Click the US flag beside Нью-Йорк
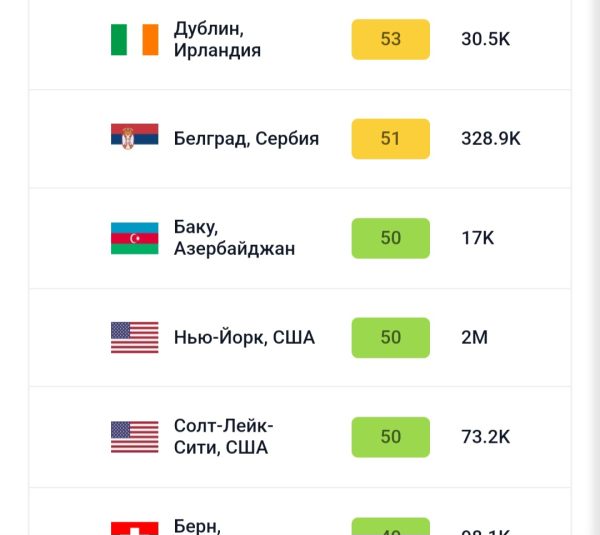Screen dimensions: 600x535 (x=134, y=337)
